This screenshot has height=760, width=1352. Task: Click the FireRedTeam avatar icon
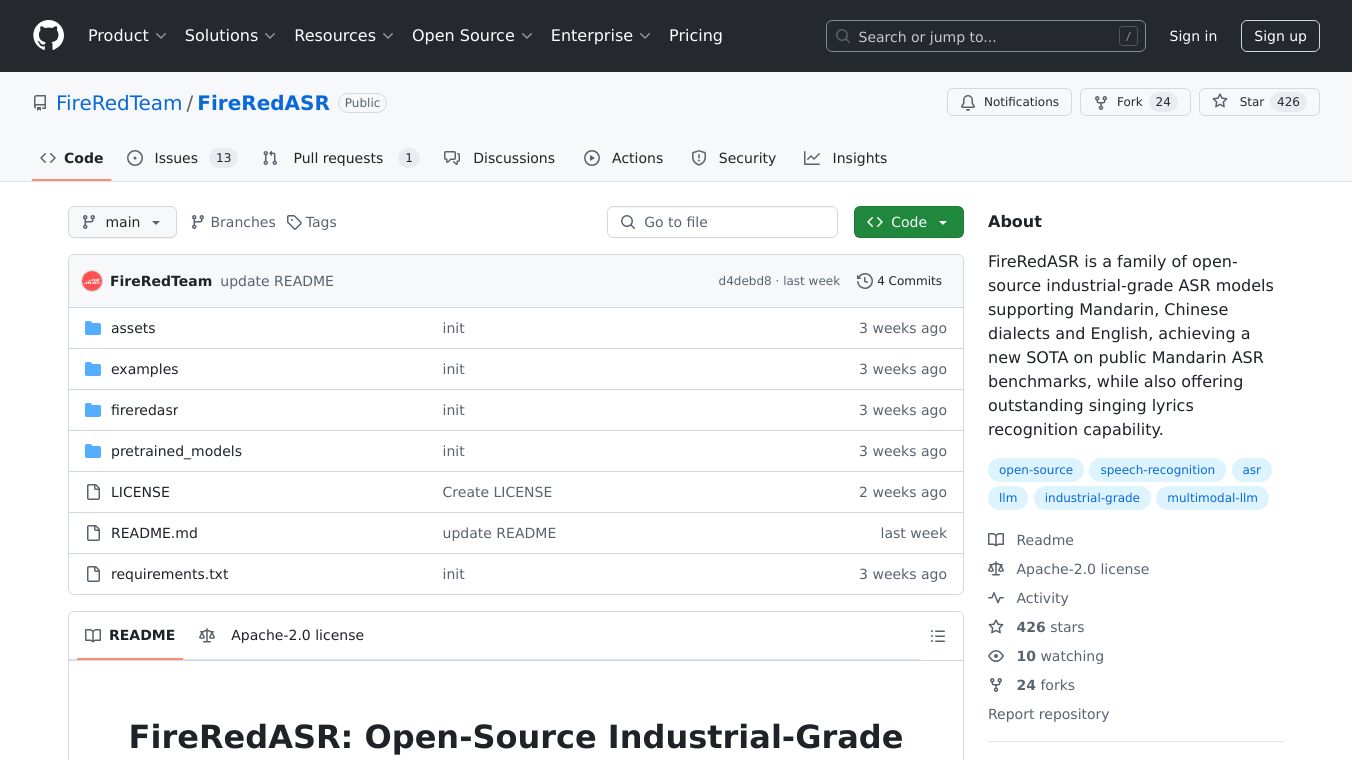(92, 281)
